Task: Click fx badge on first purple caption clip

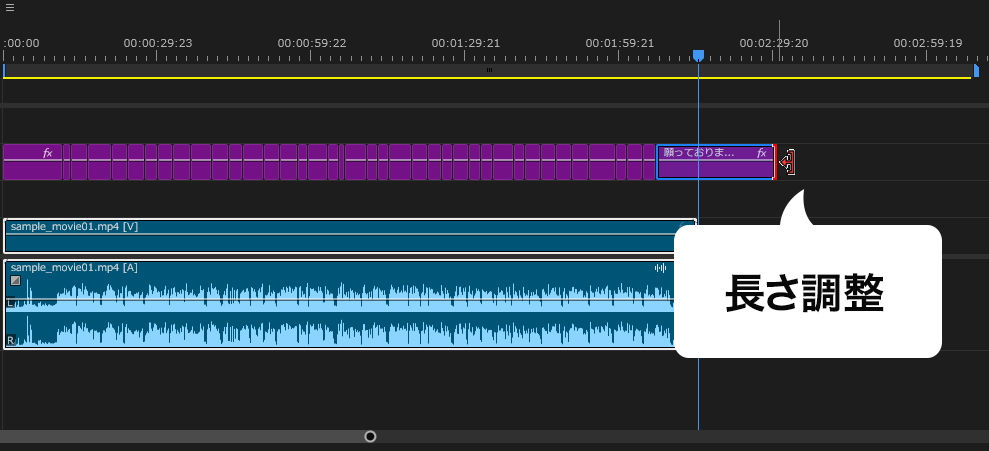Action: (47, 153)
